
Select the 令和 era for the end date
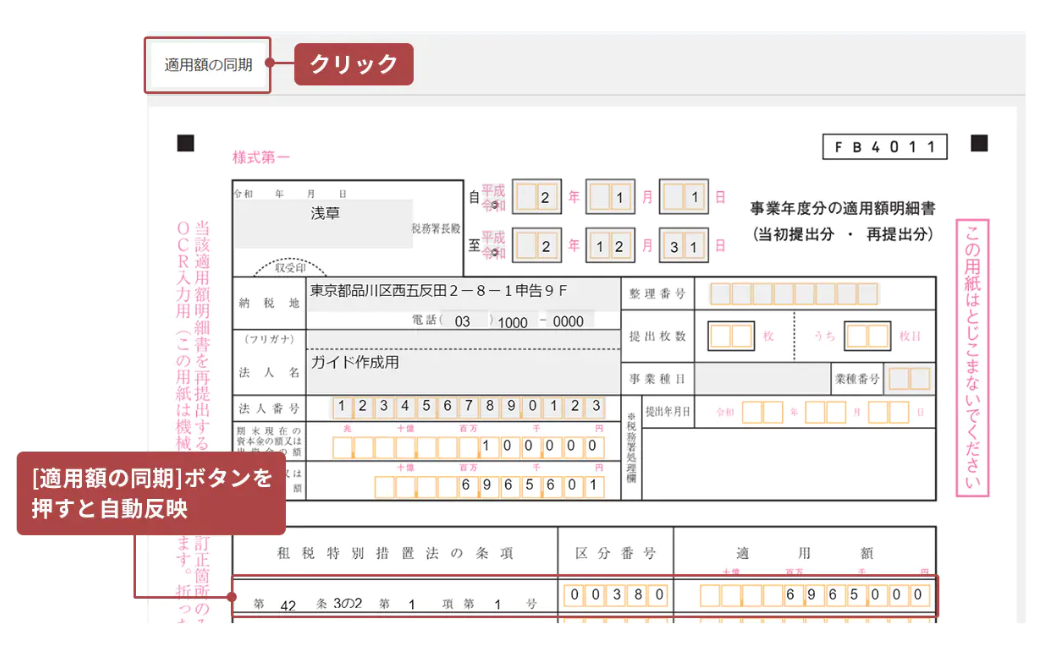coord(494,253)
